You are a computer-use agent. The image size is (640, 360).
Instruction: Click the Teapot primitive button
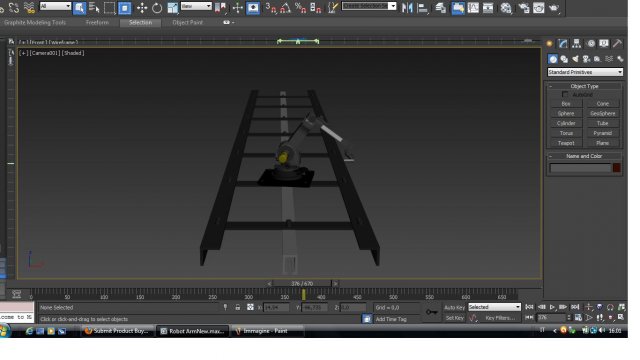(x=566, y=143)
